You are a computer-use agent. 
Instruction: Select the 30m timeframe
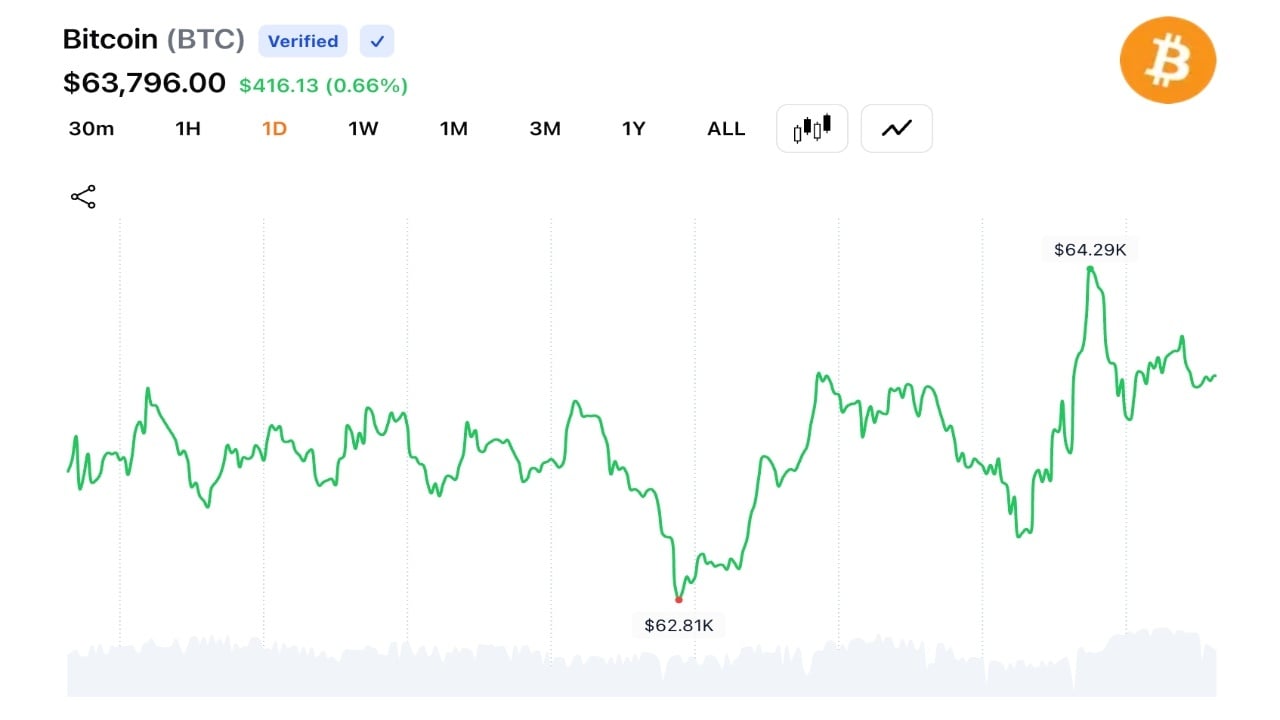click(x=91, y=128)
